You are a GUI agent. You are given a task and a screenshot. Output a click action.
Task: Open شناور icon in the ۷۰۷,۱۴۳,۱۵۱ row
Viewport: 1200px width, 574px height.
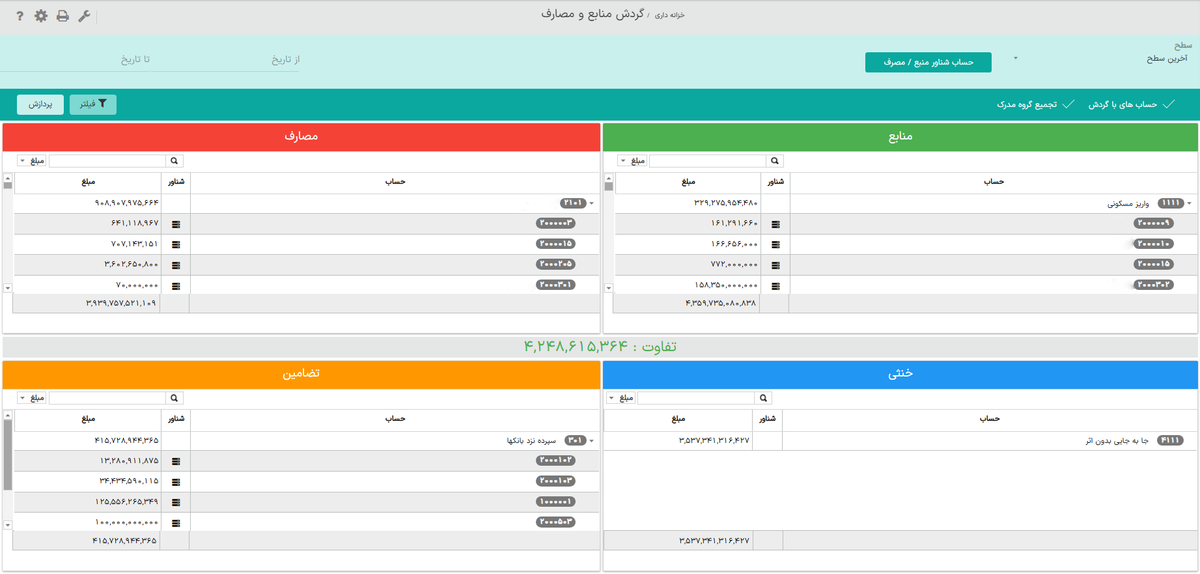click(176, 244)
